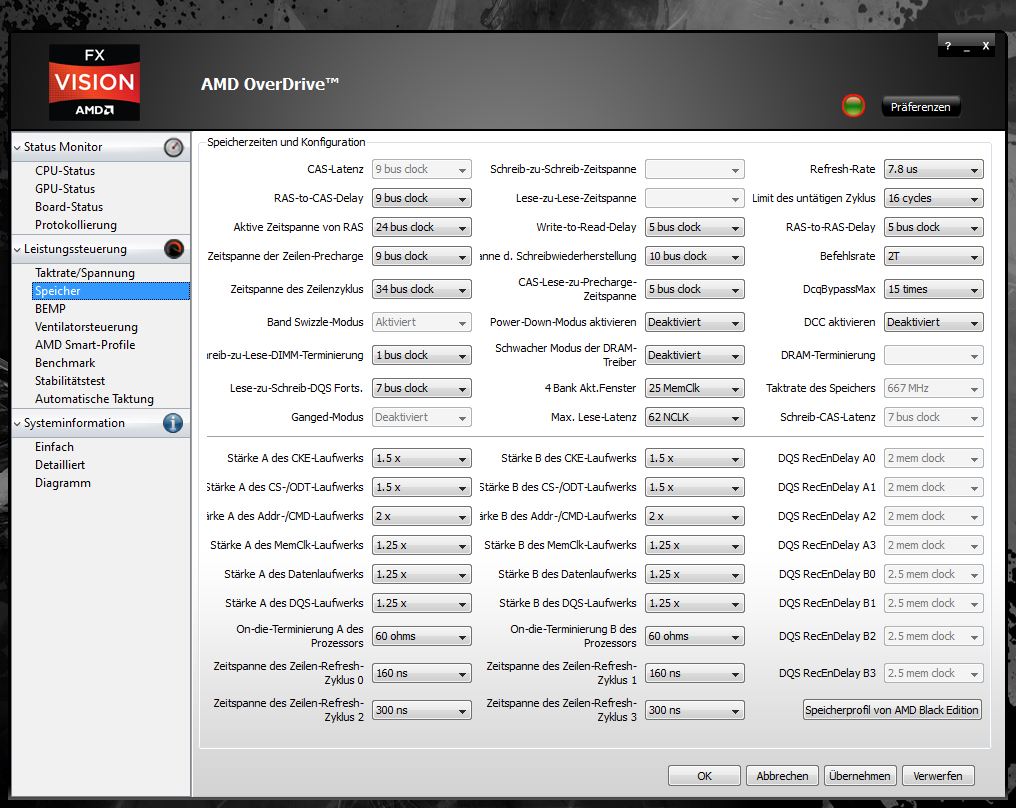Open Board-Status page
The width and height of the screenshot is (1016, 808).
(x=69, y=207)
